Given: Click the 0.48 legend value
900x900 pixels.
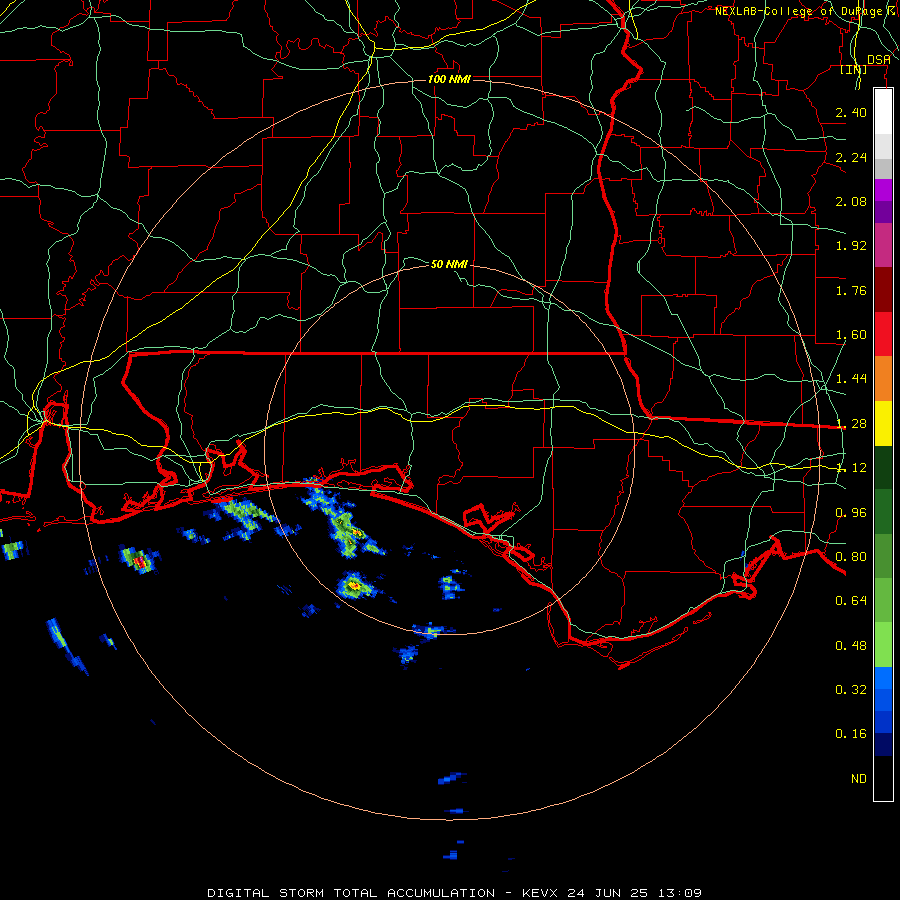Looking at the screenshot, I should [x=851, y=646].
